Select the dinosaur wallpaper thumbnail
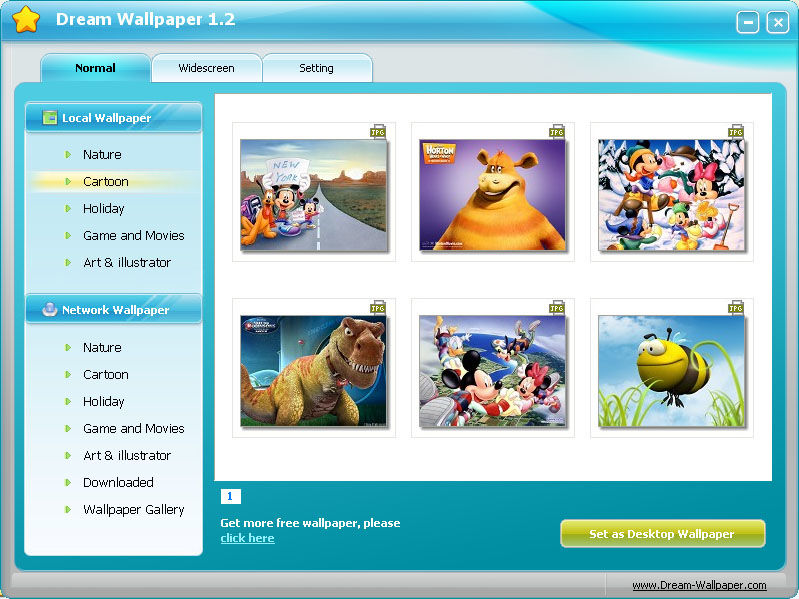Viewport: 799px width, 599px height. [313, 371]
